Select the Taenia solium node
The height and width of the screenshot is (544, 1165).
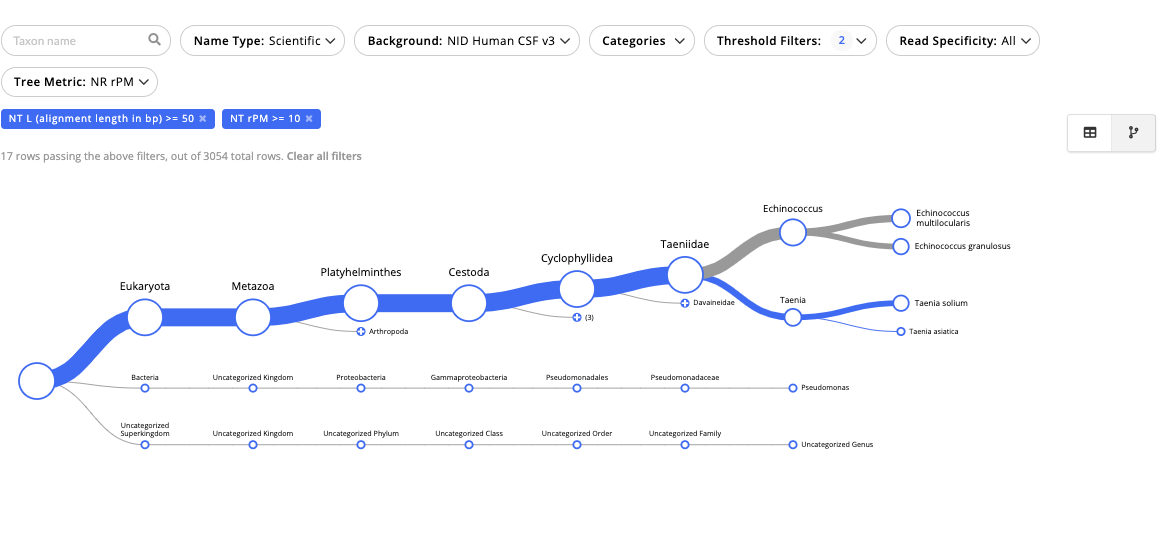(x=900, y=303)
